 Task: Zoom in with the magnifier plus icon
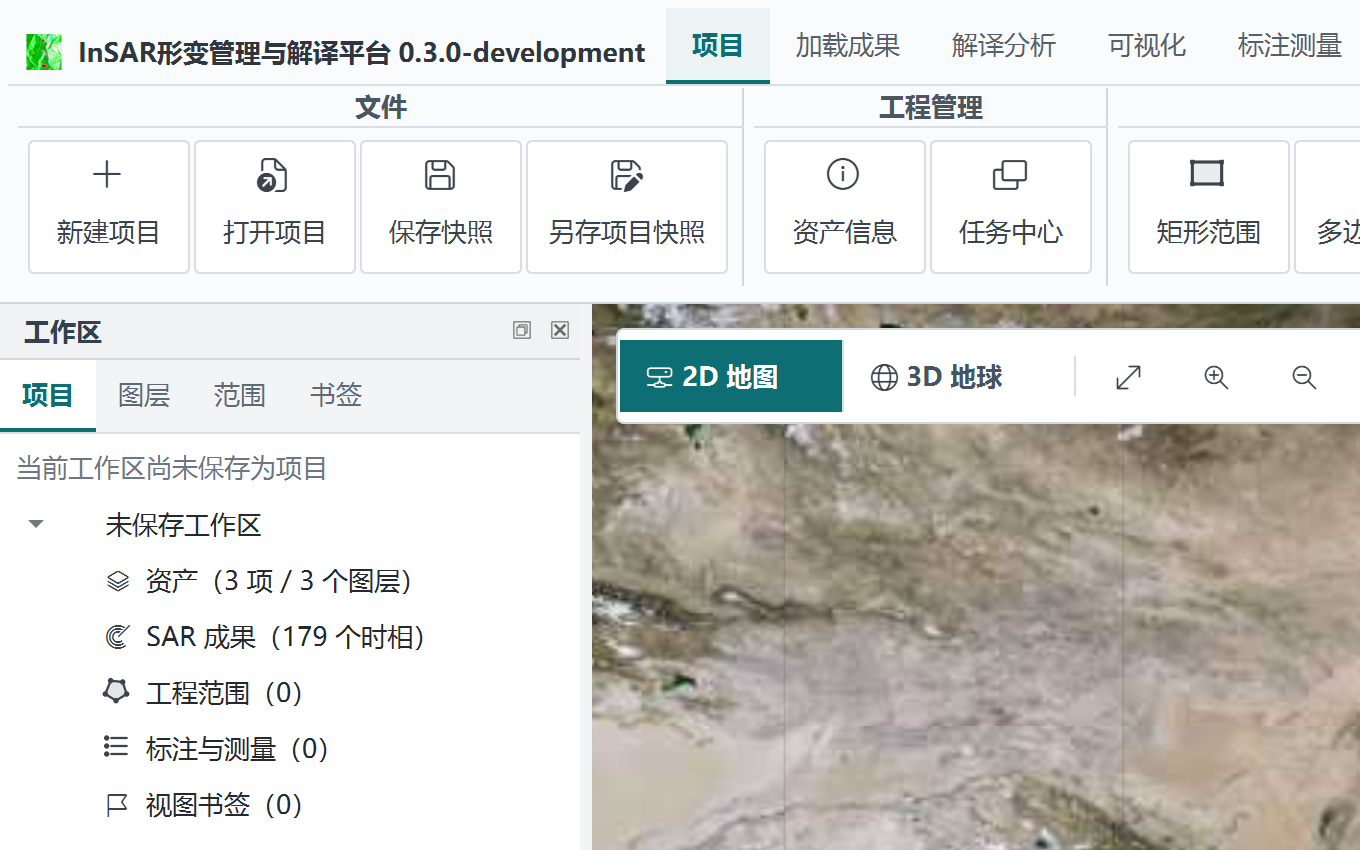[1216, 377]
